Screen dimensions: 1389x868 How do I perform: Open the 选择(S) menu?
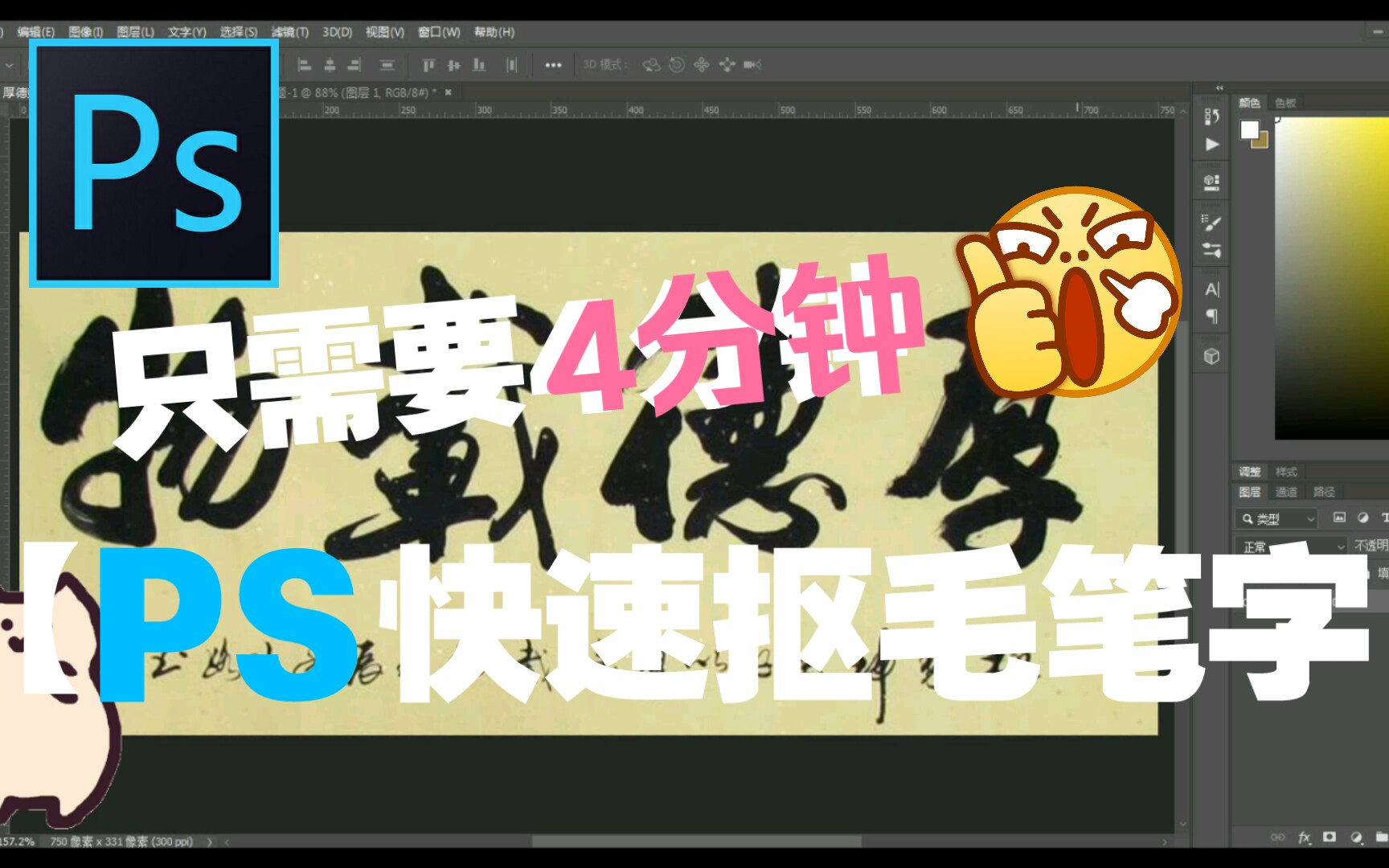point(239,32)
